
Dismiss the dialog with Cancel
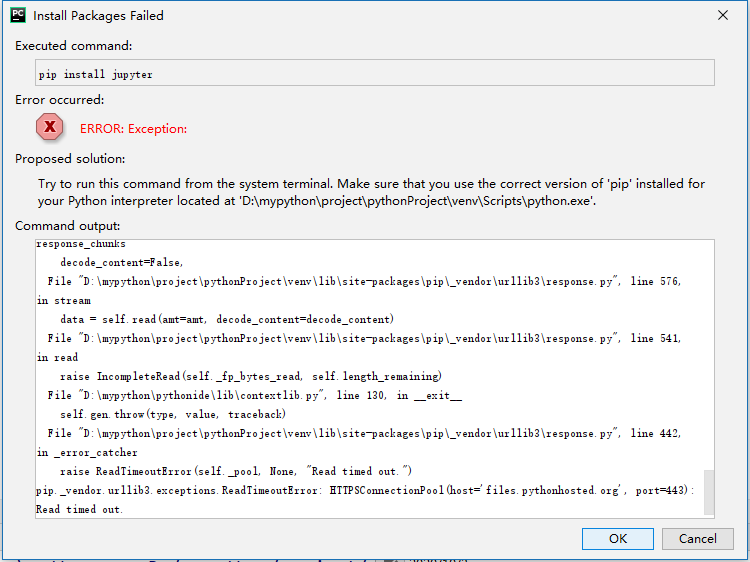(697, 539)
